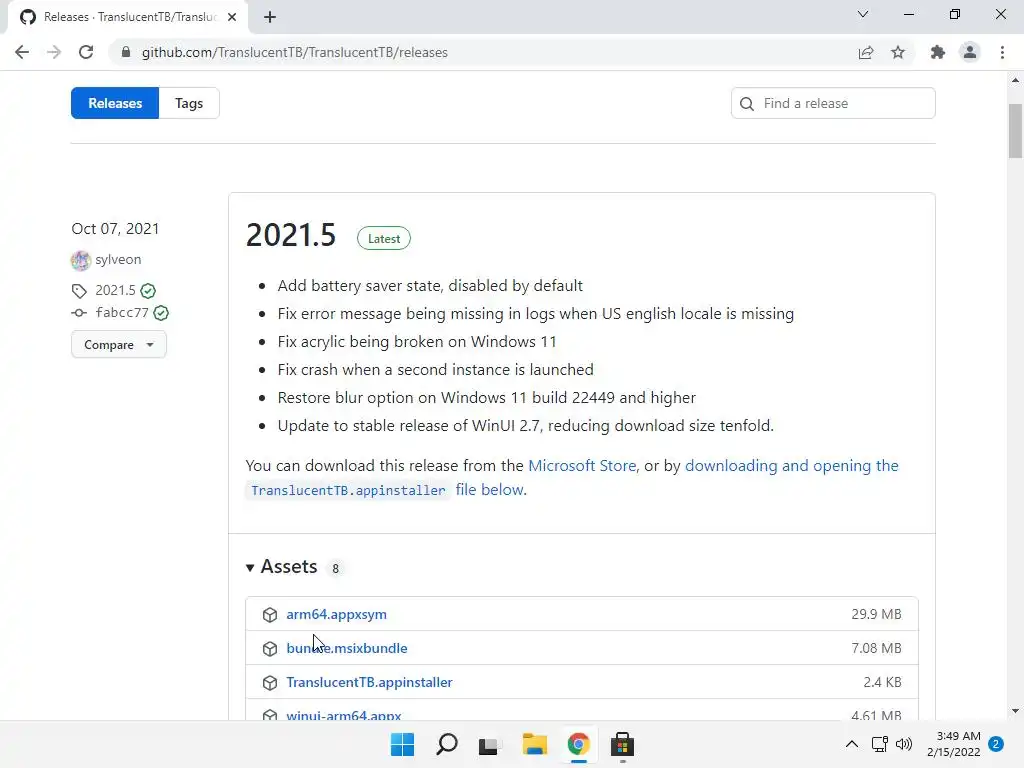Click the page vertical scrollbar thumb
Viewport: 1024px width, 768px height.
(x=1015, y=131)
